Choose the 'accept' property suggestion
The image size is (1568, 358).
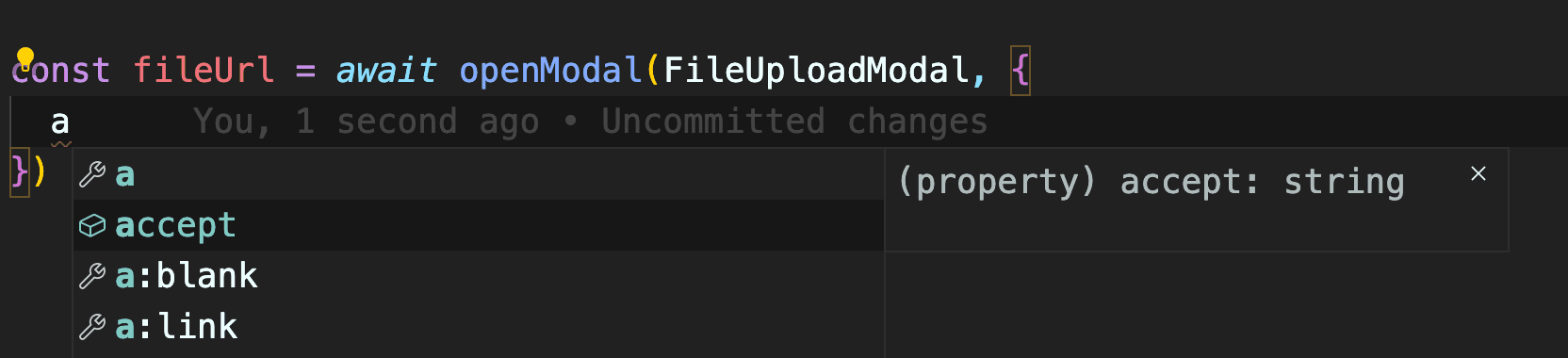479,225
